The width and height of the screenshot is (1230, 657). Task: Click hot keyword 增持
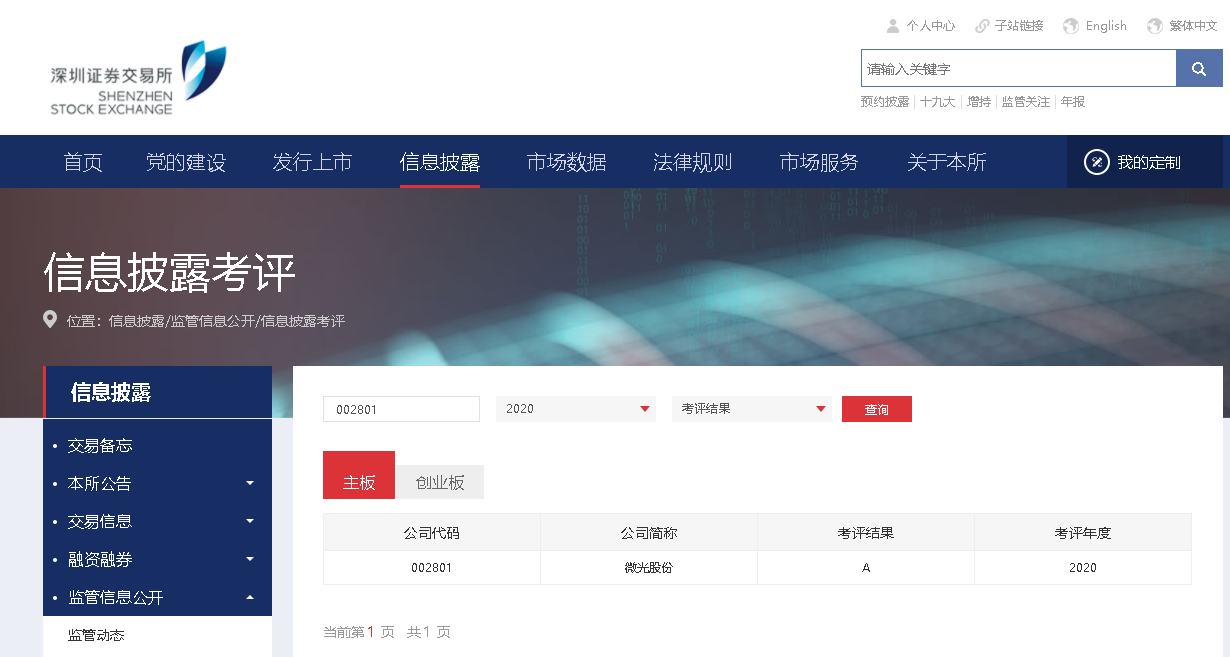(979, 102)
